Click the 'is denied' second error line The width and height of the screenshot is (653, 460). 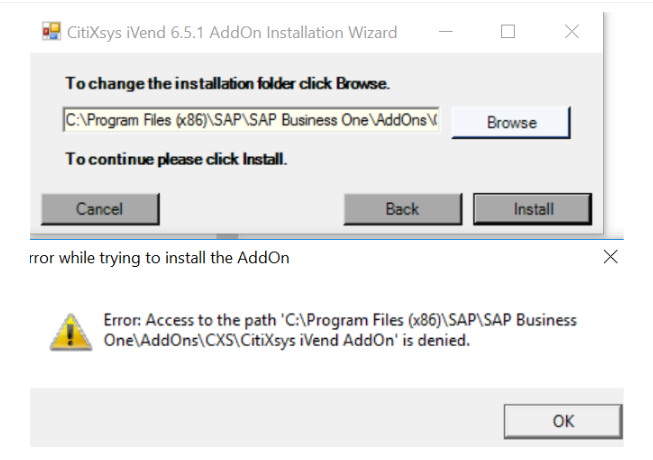click(x=287, y=341)
